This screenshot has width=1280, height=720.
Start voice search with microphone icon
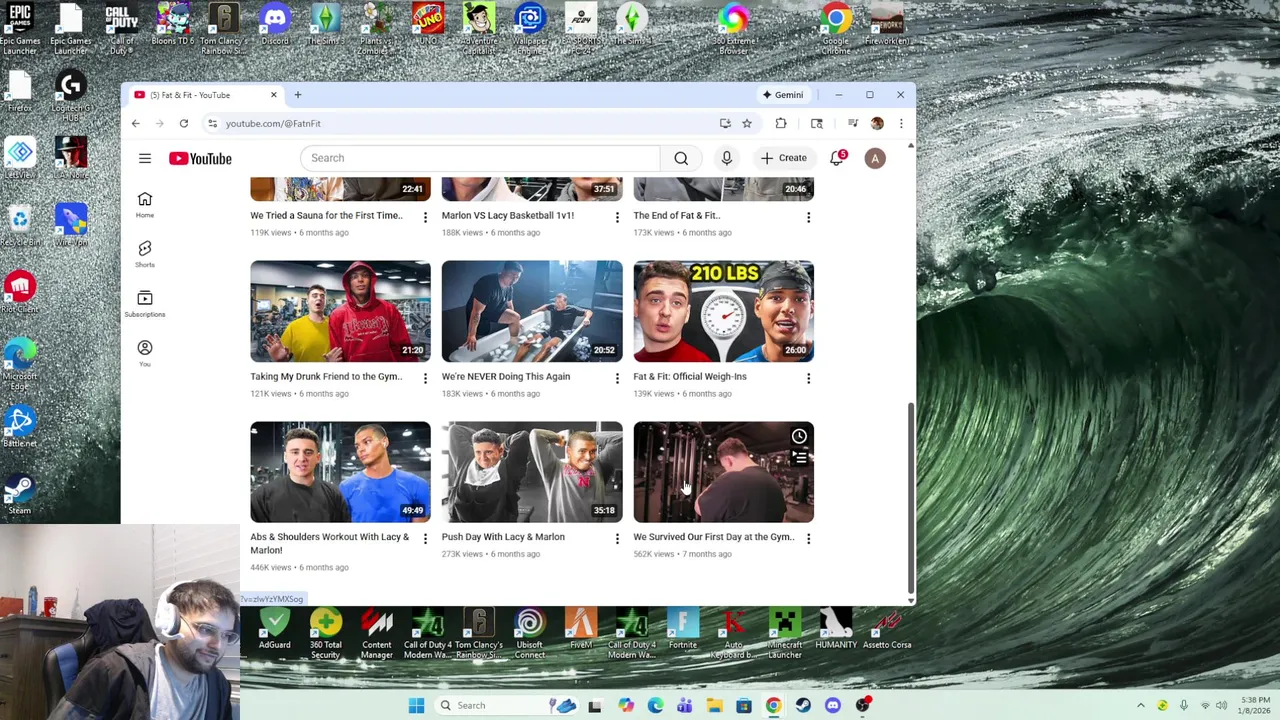coord(727,158)
